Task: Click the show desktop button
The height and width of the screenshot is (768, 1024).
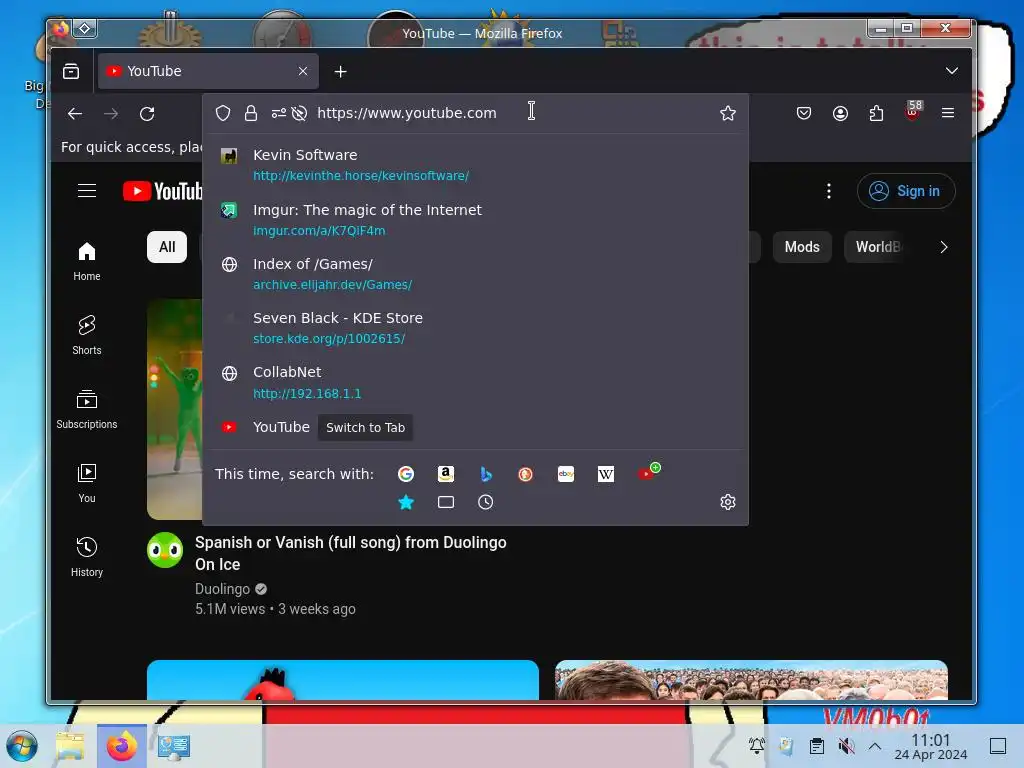Action: coord(998,746)
